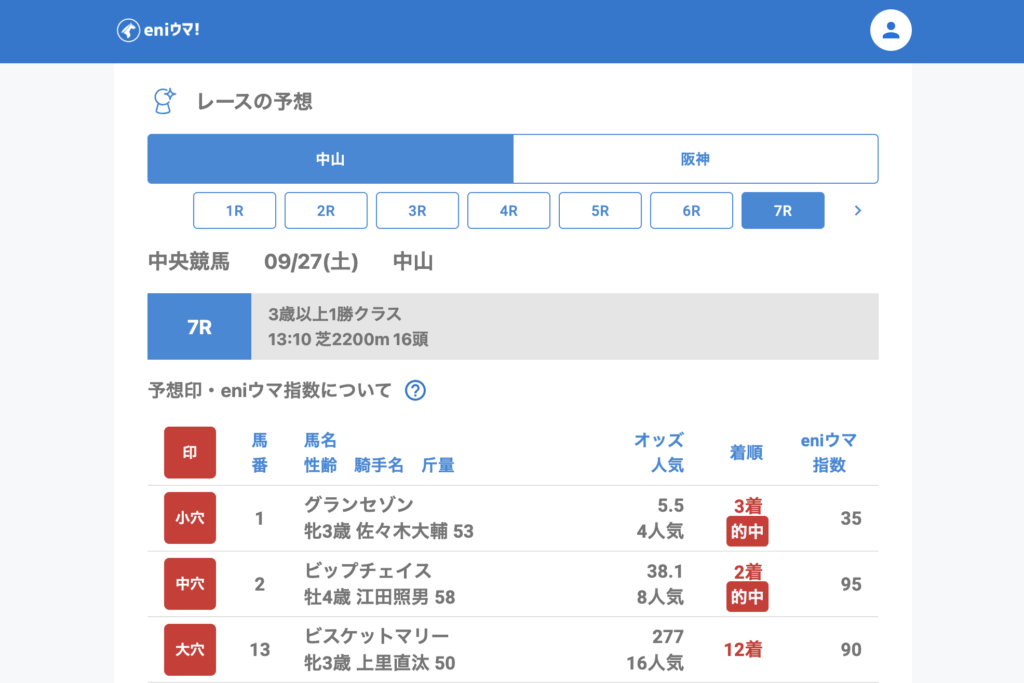Image resolution: width=1024 pixels, height=683 pixels.
Task: Click horse name グランセゾン
Action: pos(359,504)
